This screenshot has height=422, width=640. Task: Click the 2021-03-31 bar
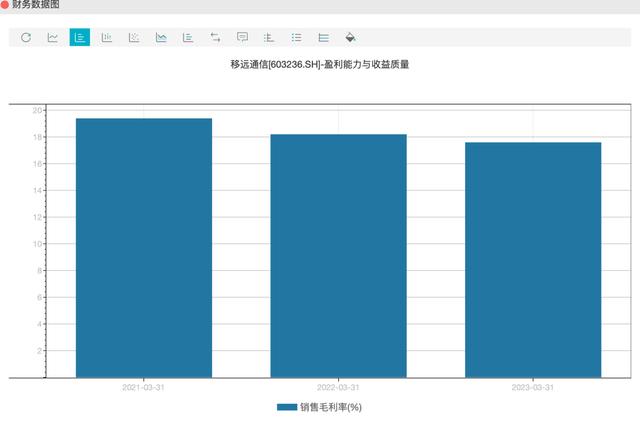144,248
